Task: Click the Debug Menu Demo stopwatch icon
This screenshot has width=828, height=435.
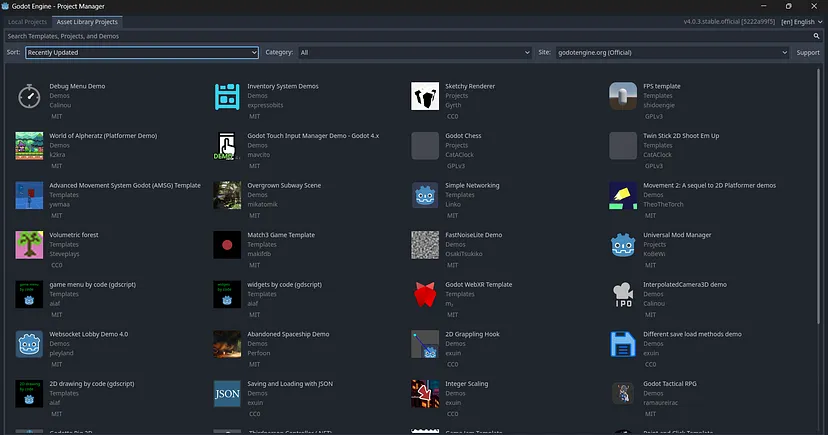Action: click(29, 96)
